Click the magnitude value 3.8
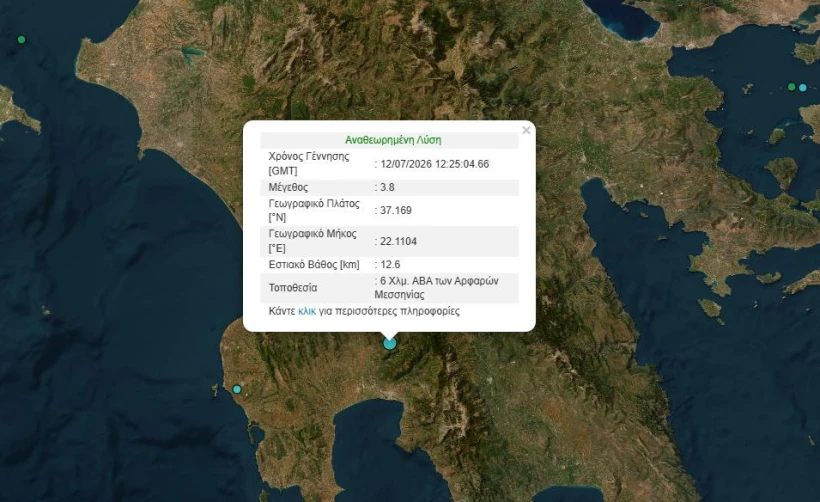Viewport: 820px width, 502px height. pyautogui.click(x=387, y=187)
